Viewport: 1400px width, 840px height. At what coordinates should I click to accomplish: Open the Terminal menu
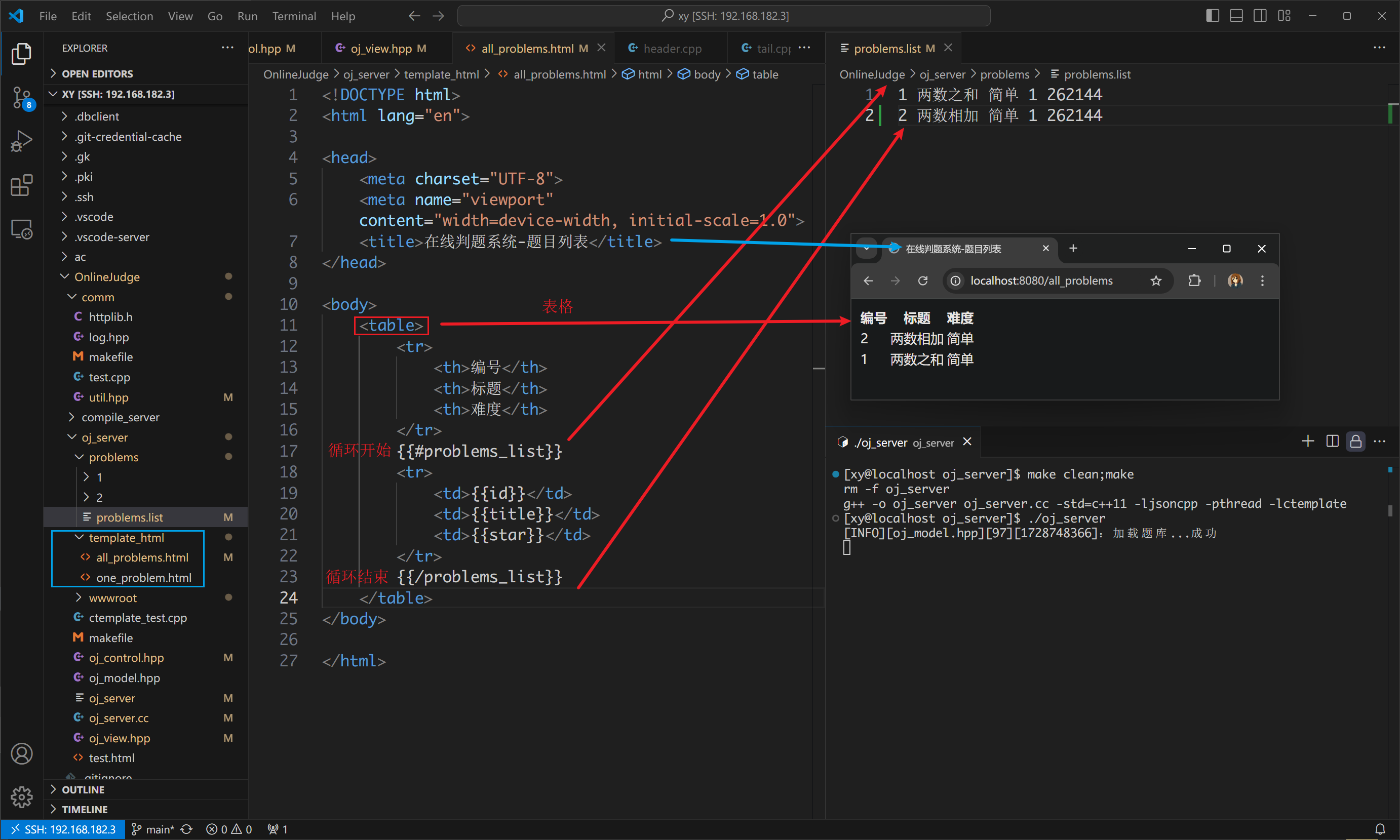[294, 16]
